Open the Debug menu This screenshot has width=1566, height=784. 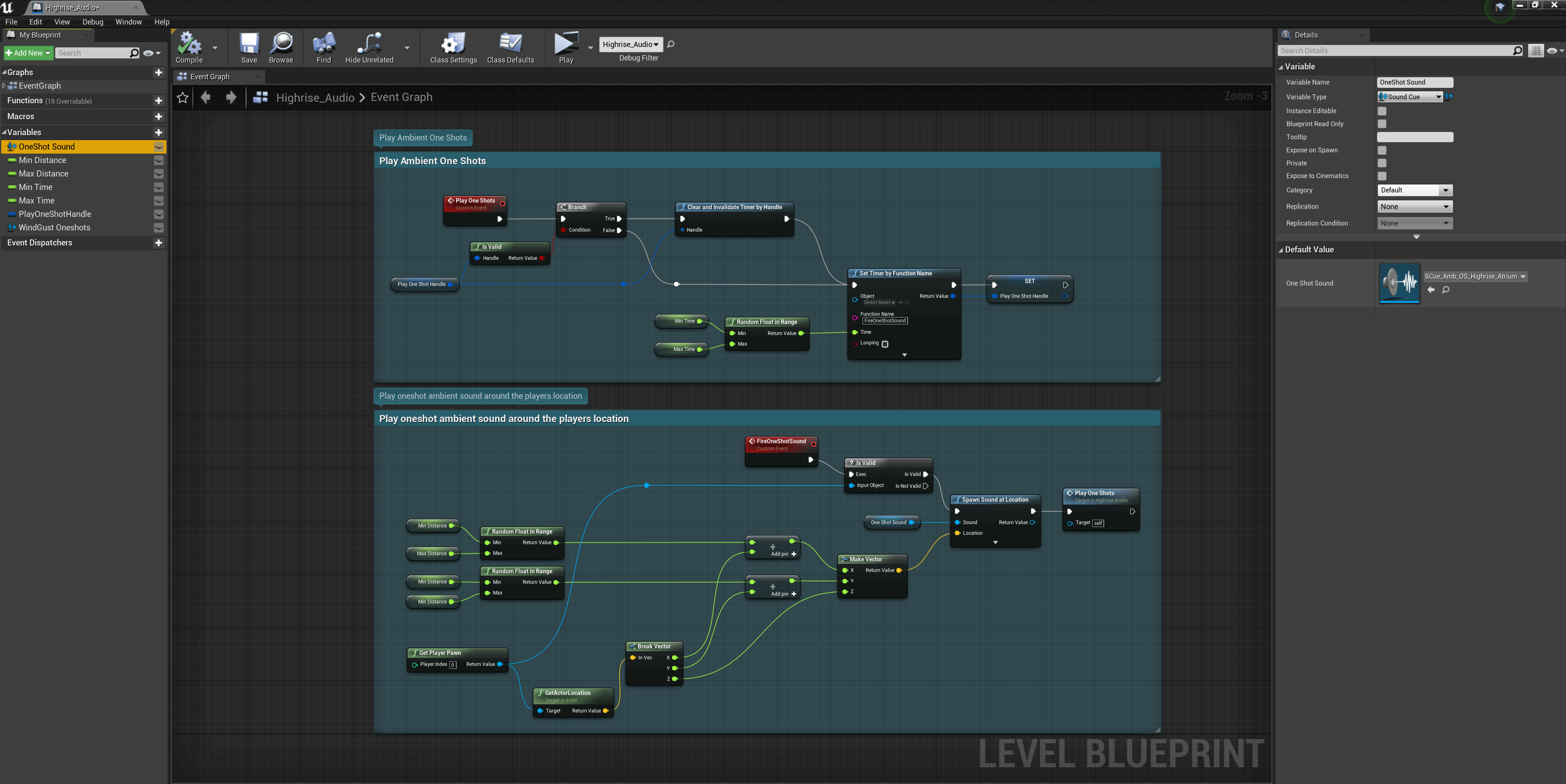(92, 22)
